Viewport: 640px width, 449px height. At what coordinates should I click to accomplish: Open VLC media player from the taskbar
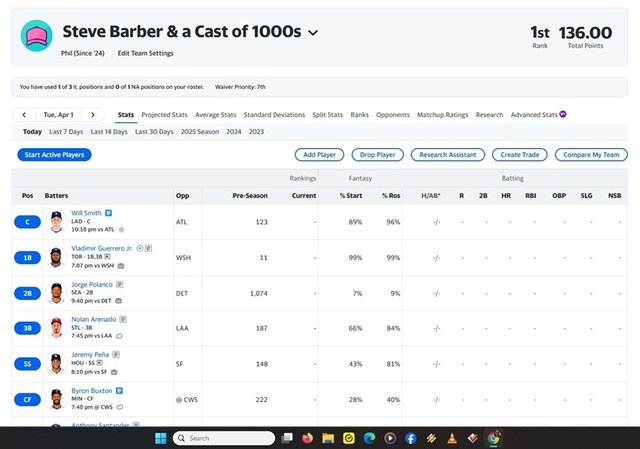click(452, 438)
